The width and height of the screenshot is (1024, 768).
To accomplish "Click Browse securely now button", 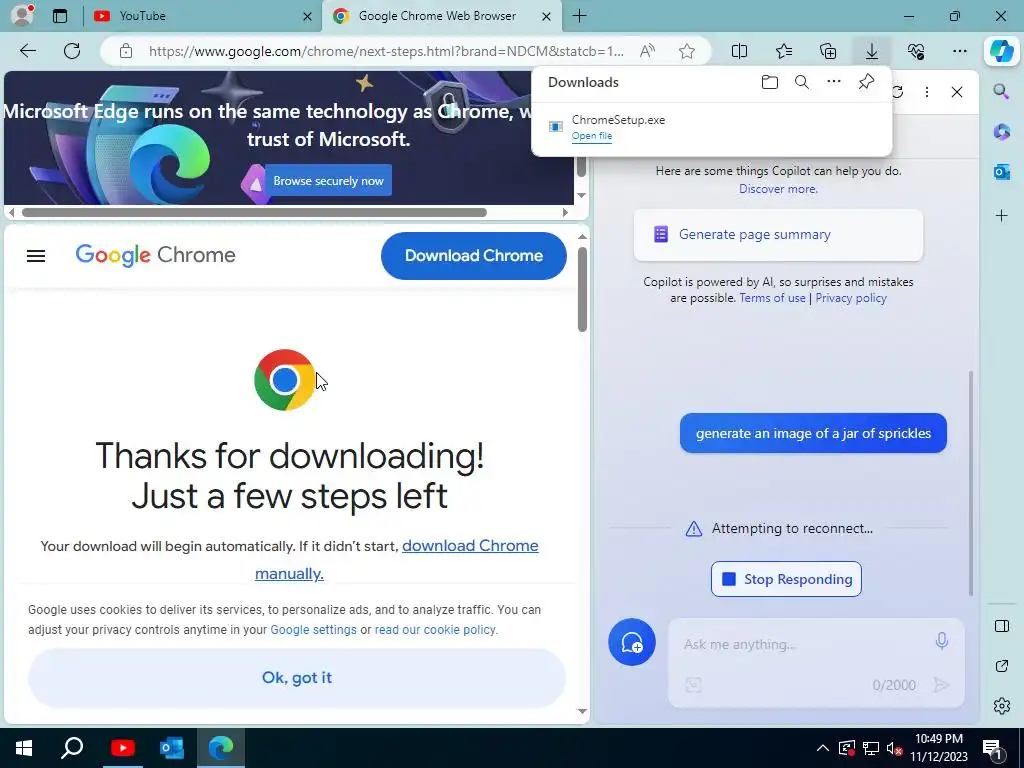I will point(328,180).
